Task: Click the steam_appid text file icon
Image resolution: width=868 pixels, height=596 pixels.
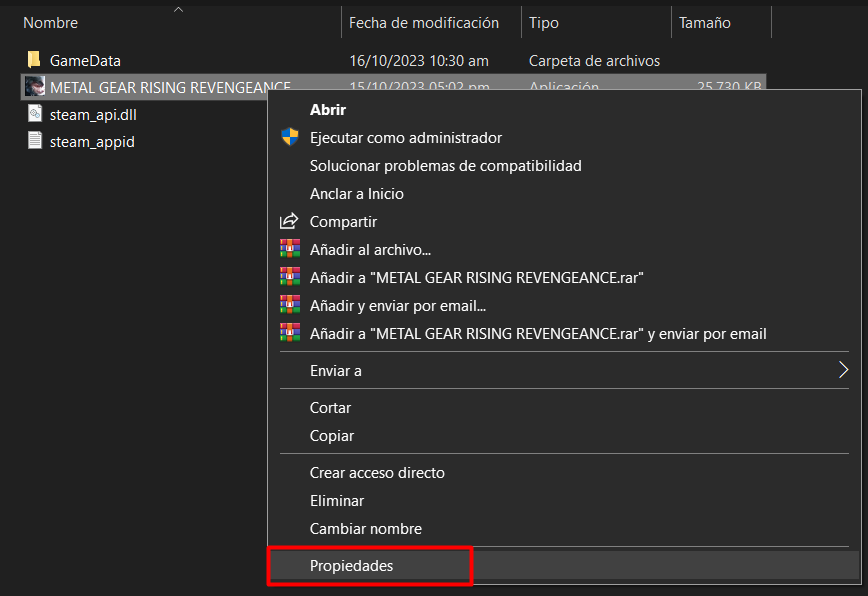Action: pos(34,141)
